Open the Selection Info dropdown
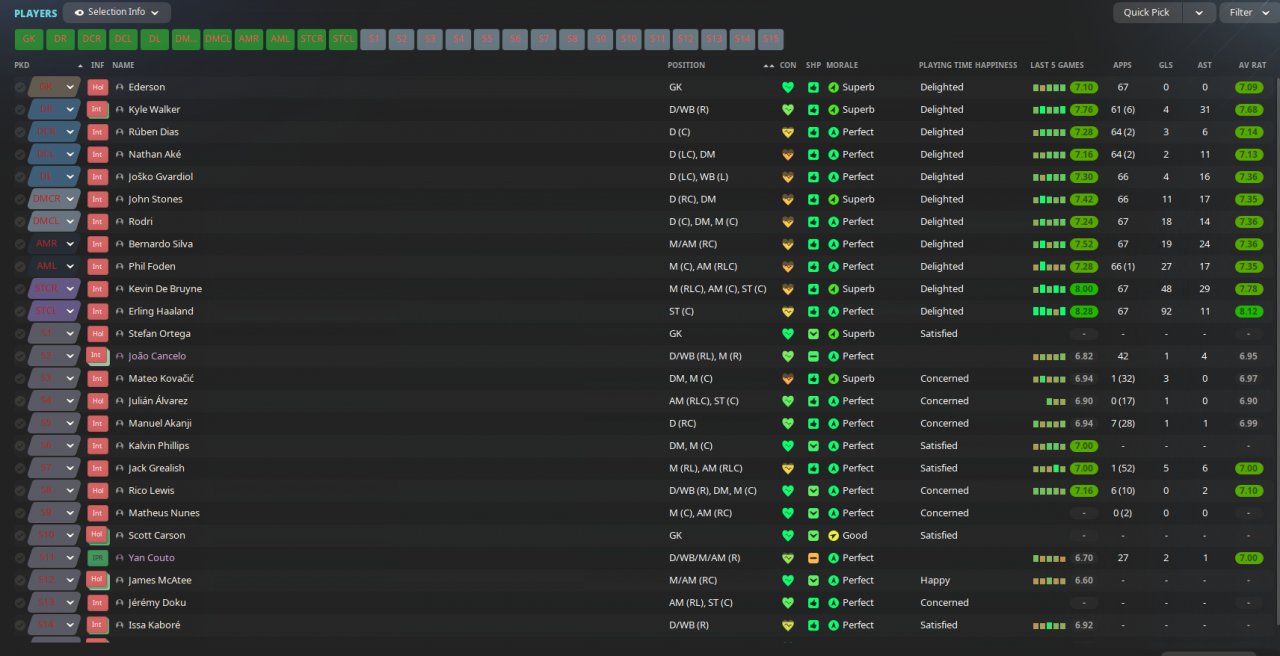Image resolution: width=1280 pixels, height=656 pixels. [x=117, y=13]
